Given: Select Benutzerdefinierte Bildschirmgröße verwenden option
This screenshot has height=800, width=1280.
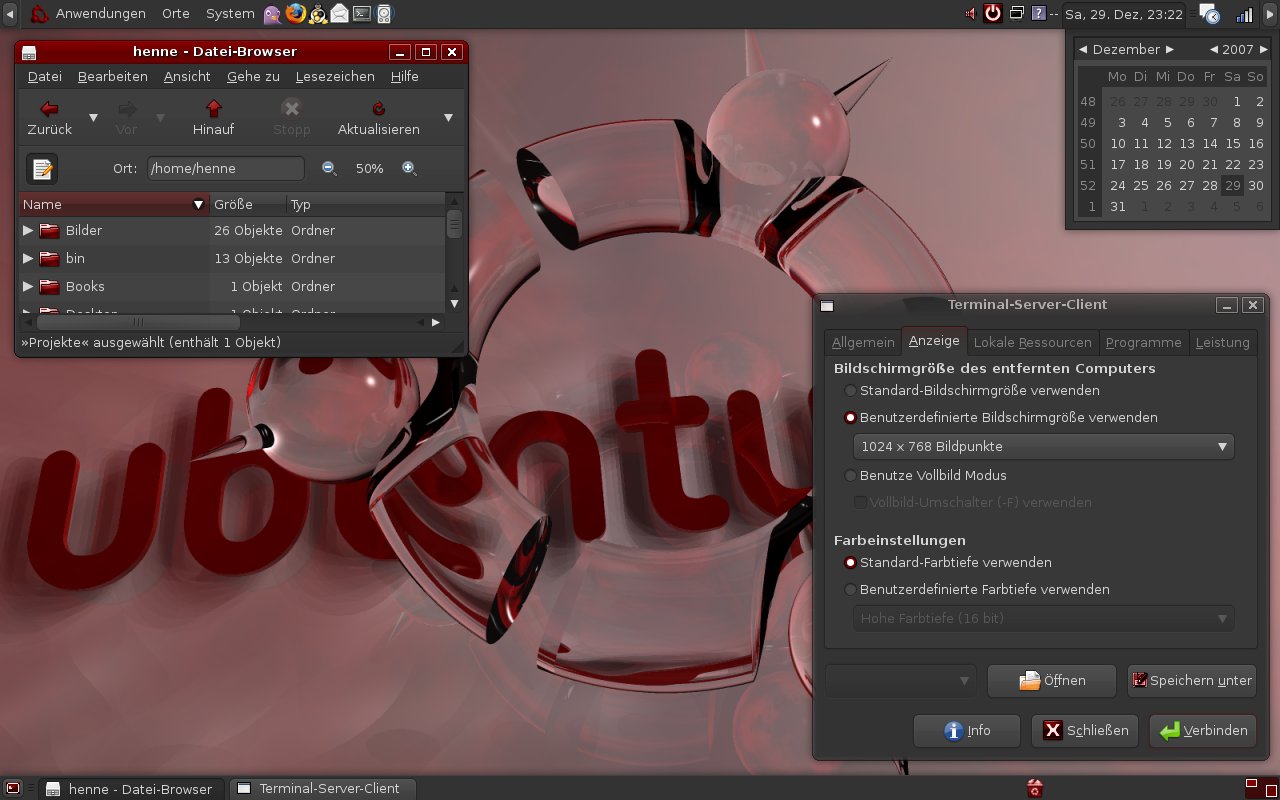Looking at the screenshot, I should [x=1001, y=417].
